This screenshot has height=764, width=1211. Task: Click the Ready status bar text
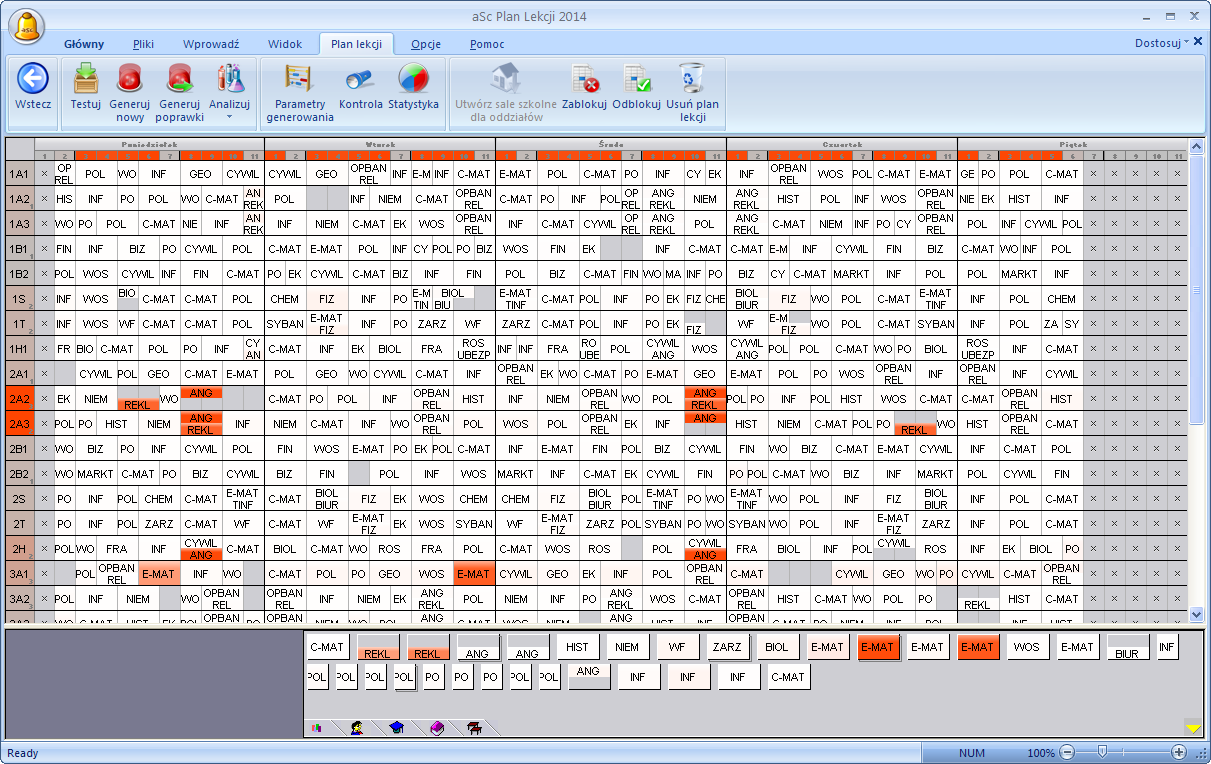point(22,753)
